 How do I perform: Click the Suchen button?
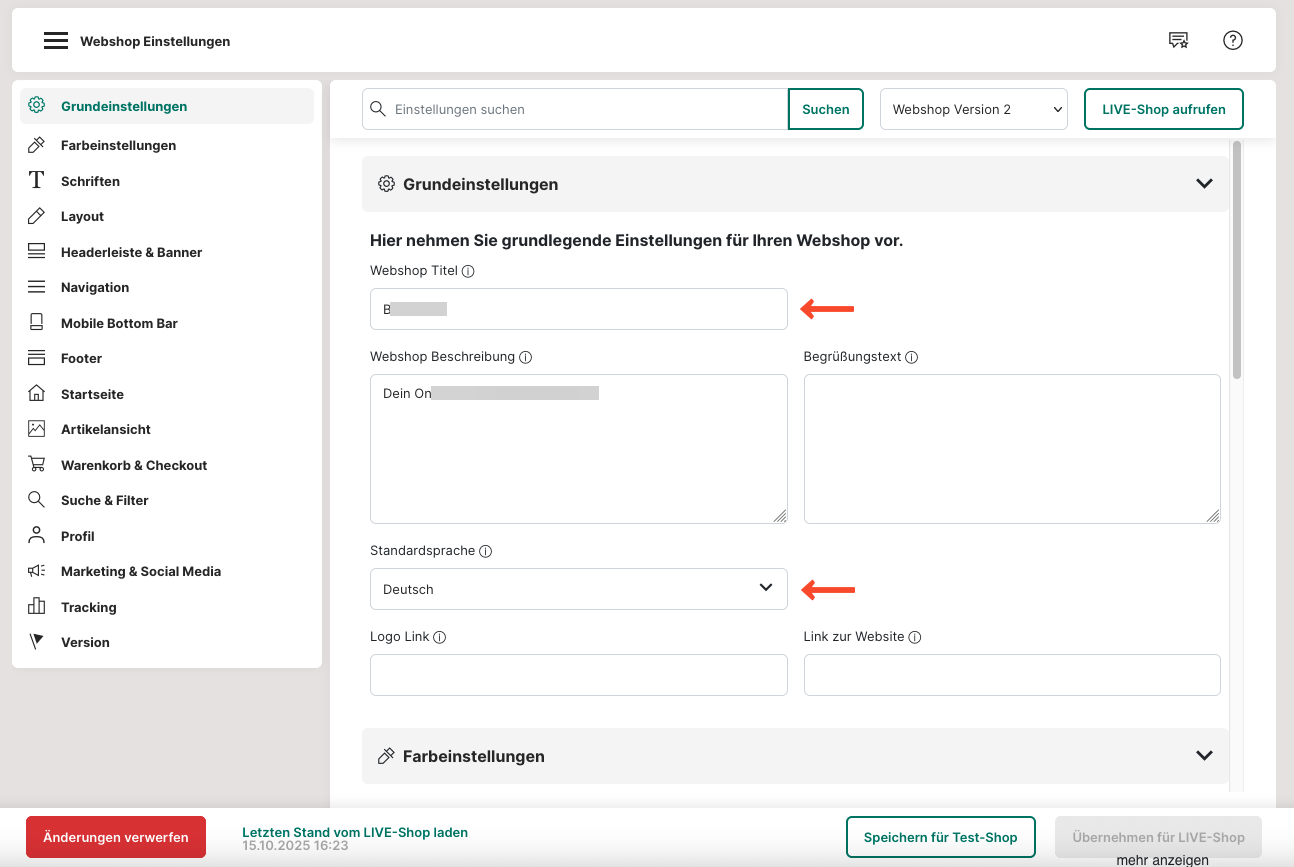[x=825, y=110]
